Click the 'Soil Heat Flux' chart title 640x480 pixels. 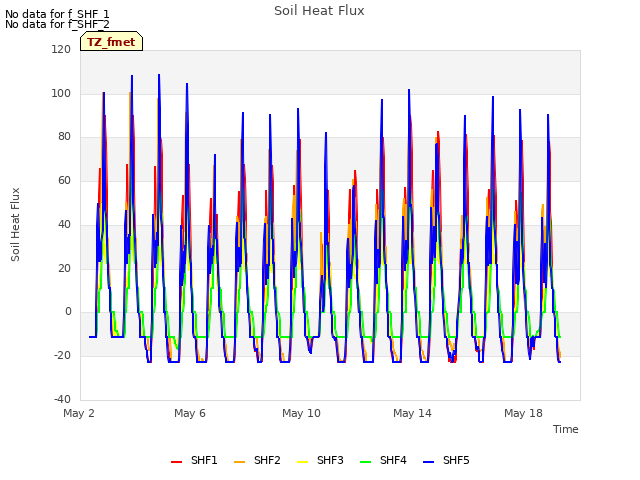(319, 11)
